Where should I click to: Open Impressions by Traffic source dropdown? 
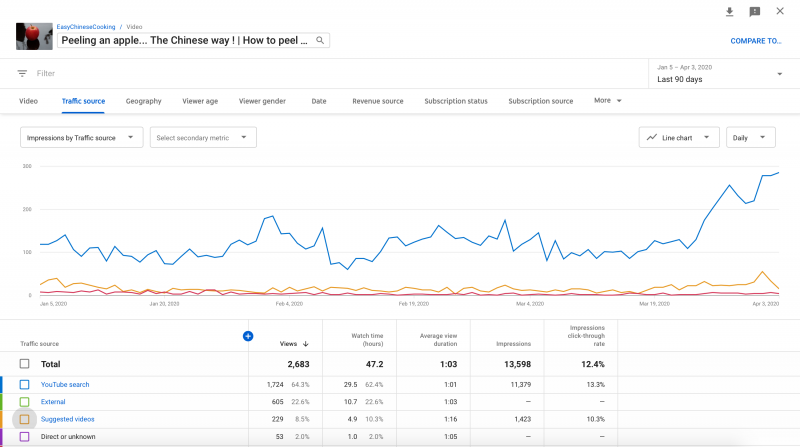[82, 137]
